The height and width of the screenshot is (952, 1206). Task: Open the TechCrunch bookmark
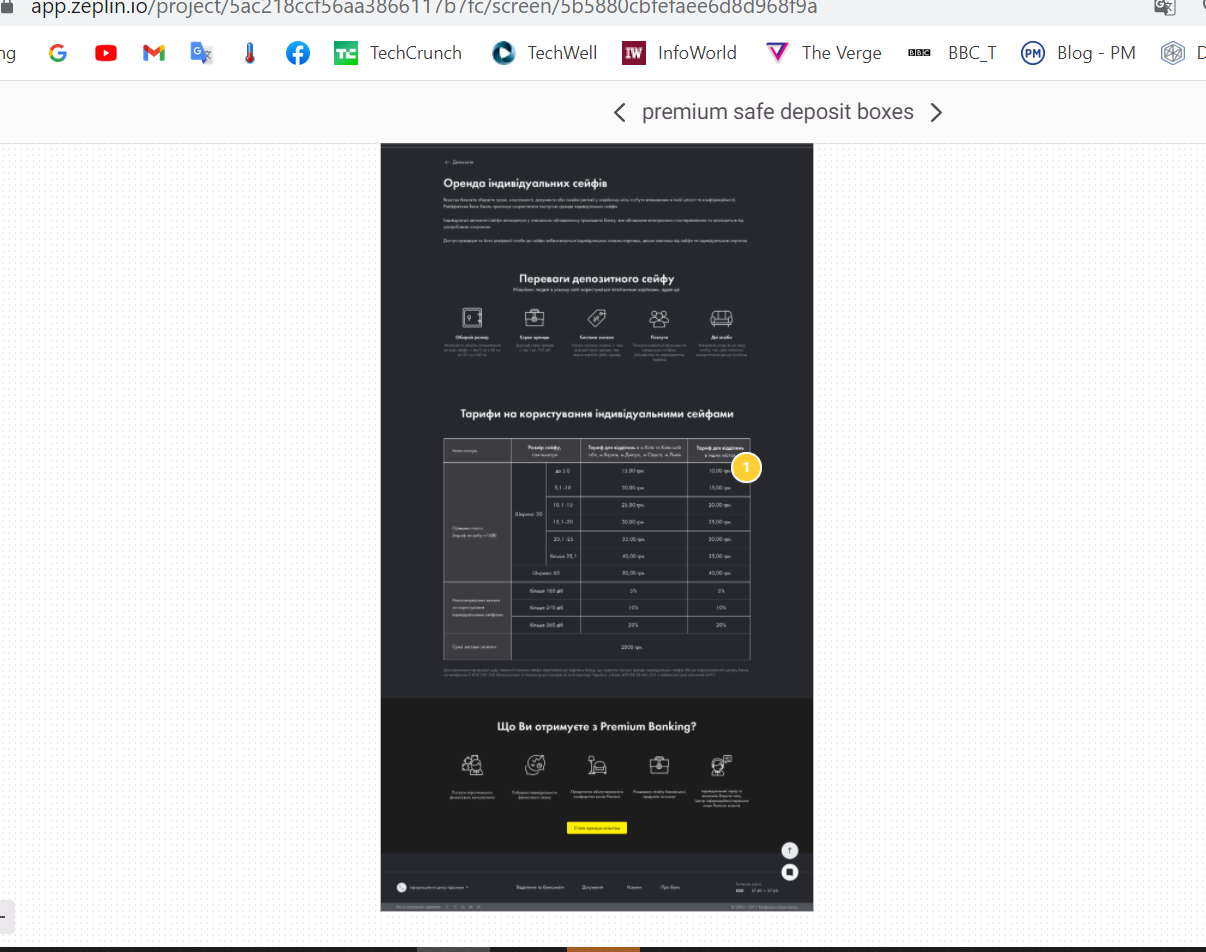(398, 53)
